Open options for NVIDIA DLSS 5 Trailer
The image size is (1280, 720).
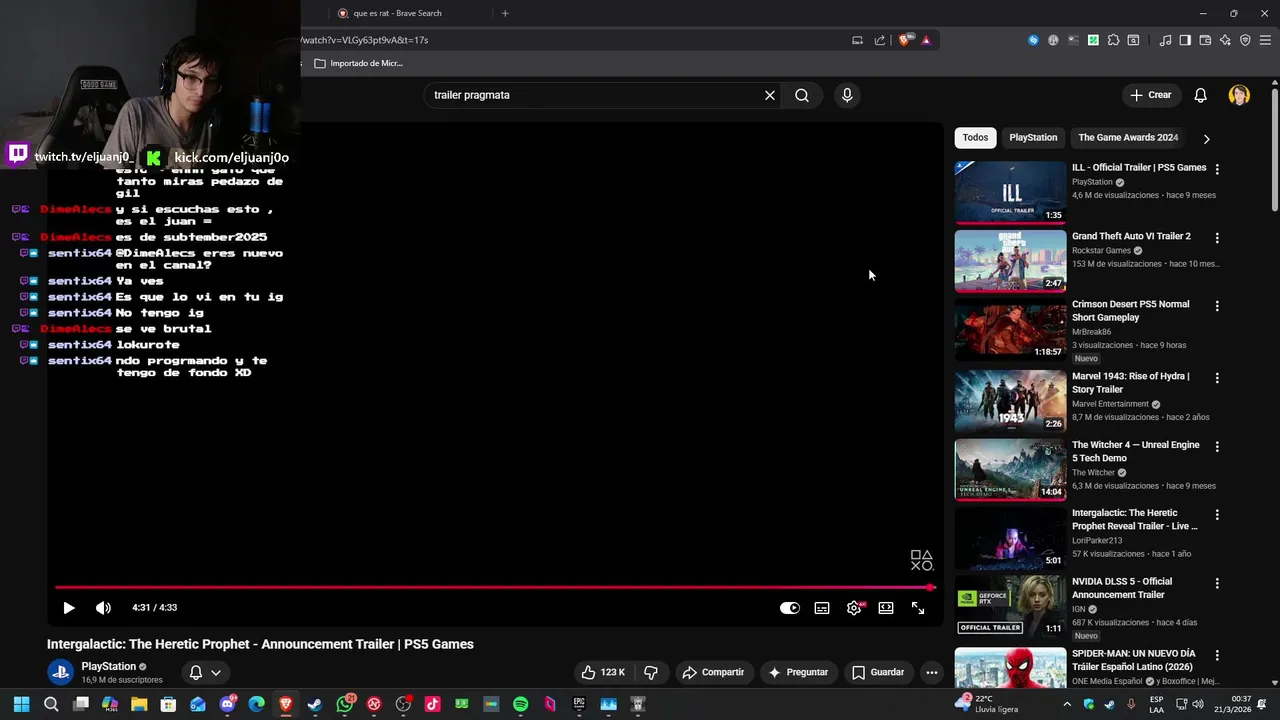[1217, 584]
